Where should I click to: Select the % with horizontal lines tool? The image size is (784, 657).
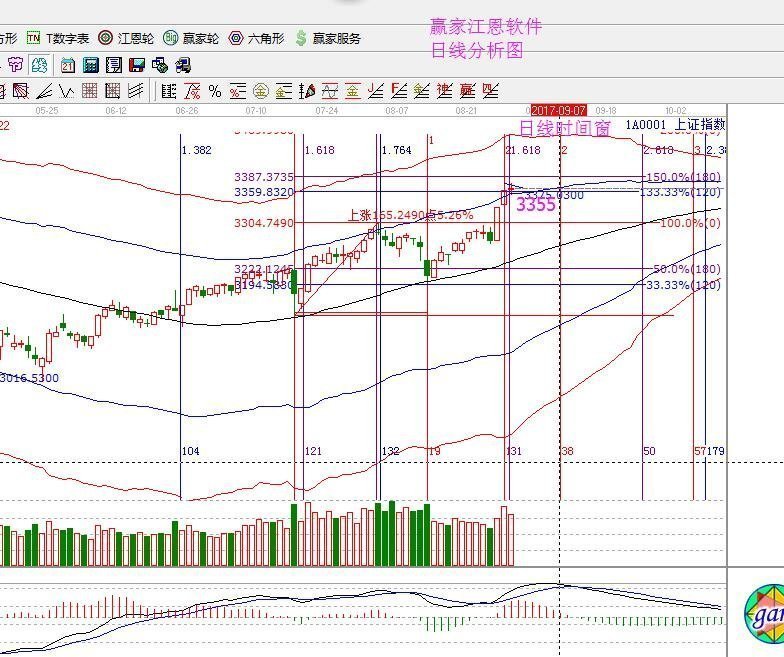pos(238,91)
